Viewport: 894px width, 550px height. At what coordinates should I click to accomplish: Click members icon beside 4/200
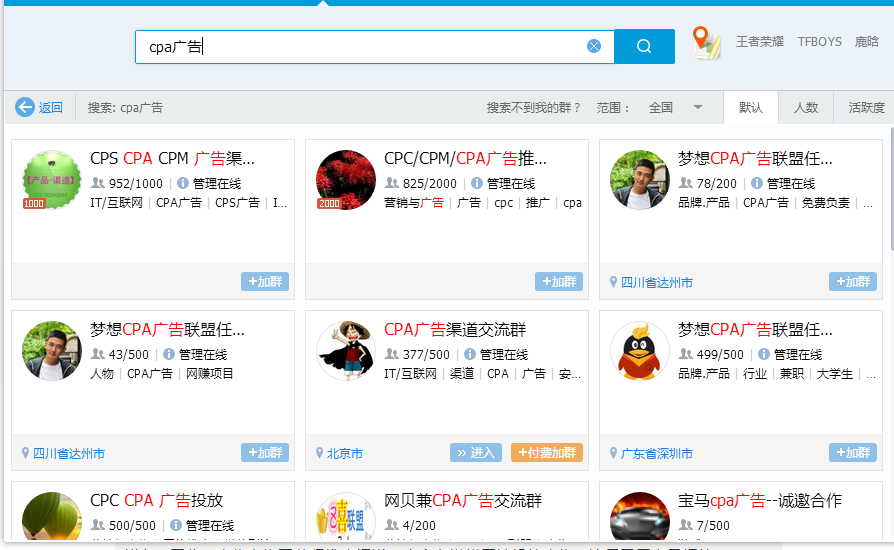(392, 524)
